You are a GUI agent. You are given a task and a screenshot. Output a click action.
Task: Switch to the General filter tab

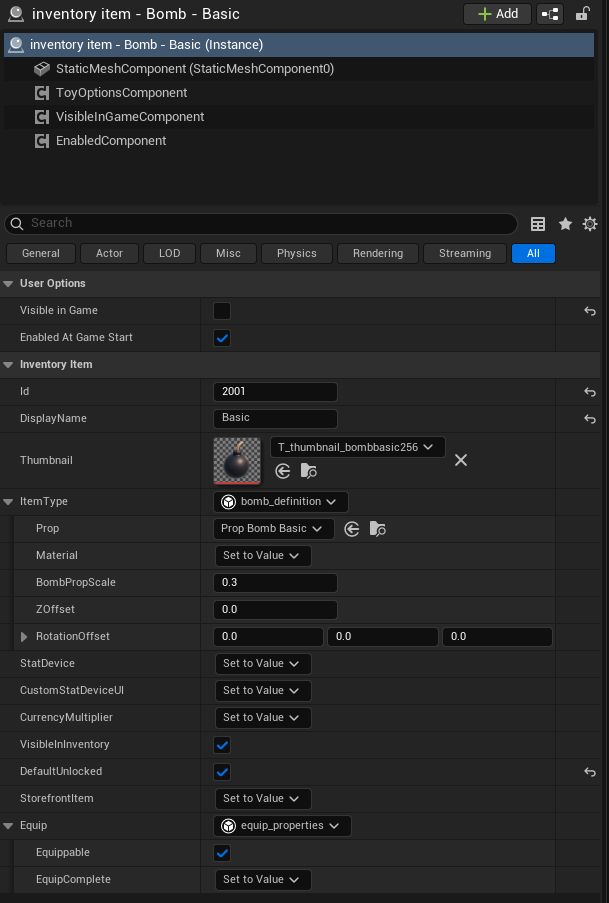click(x=41, y=253)
